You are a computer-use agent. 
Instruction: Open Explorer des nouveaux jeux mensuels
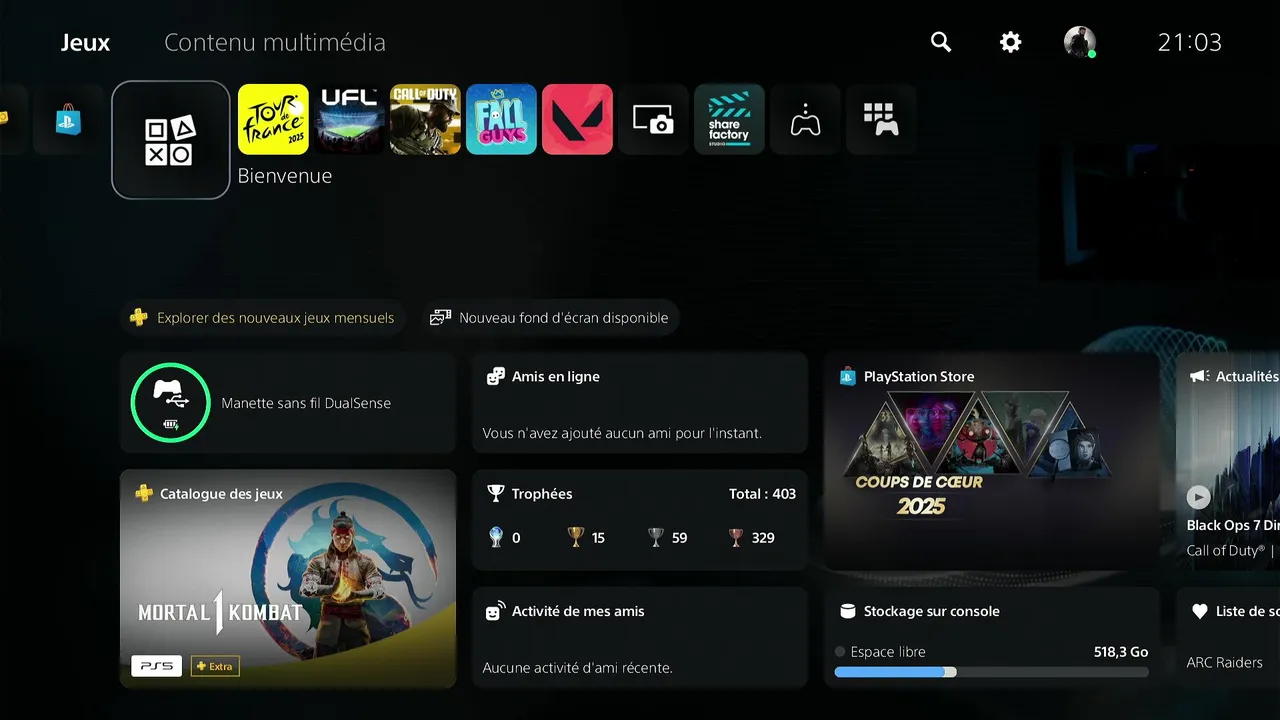[264, 318]
